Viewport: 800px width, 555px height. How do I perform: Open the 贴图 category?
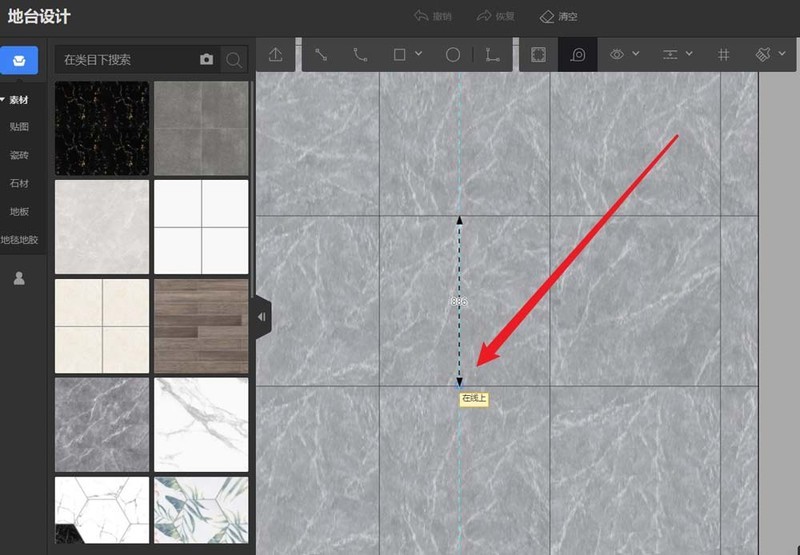(x=19, y=127)
